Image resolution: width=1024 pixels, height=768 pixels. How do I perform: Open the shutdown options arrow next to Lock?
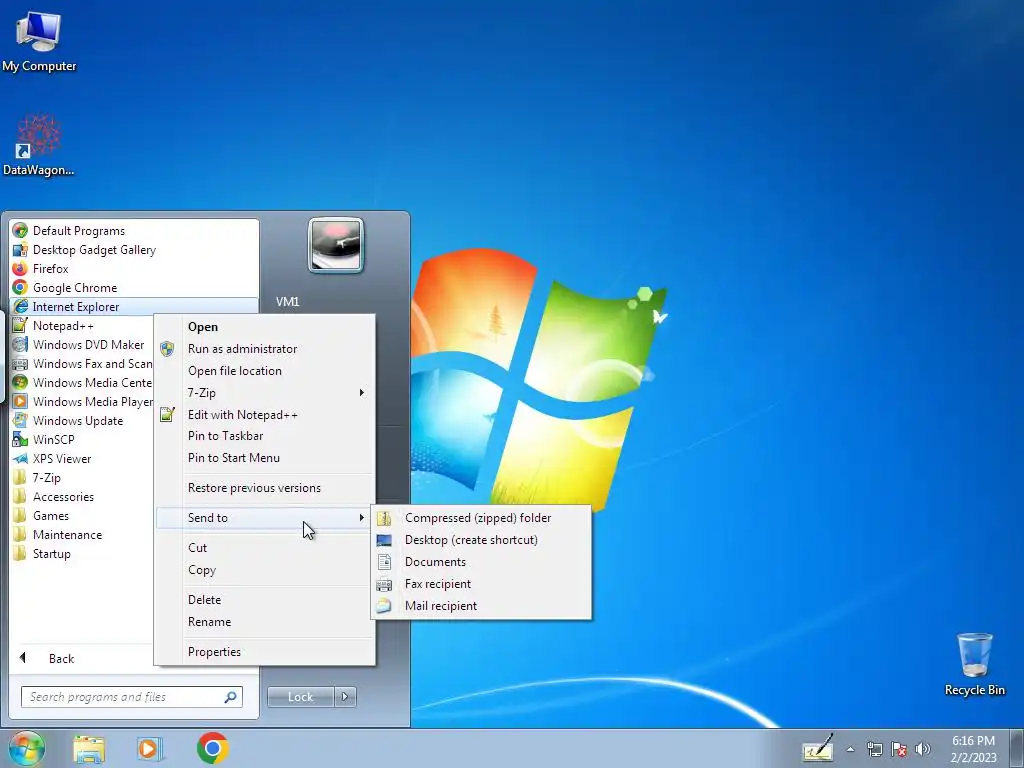[x=345, y=697]
